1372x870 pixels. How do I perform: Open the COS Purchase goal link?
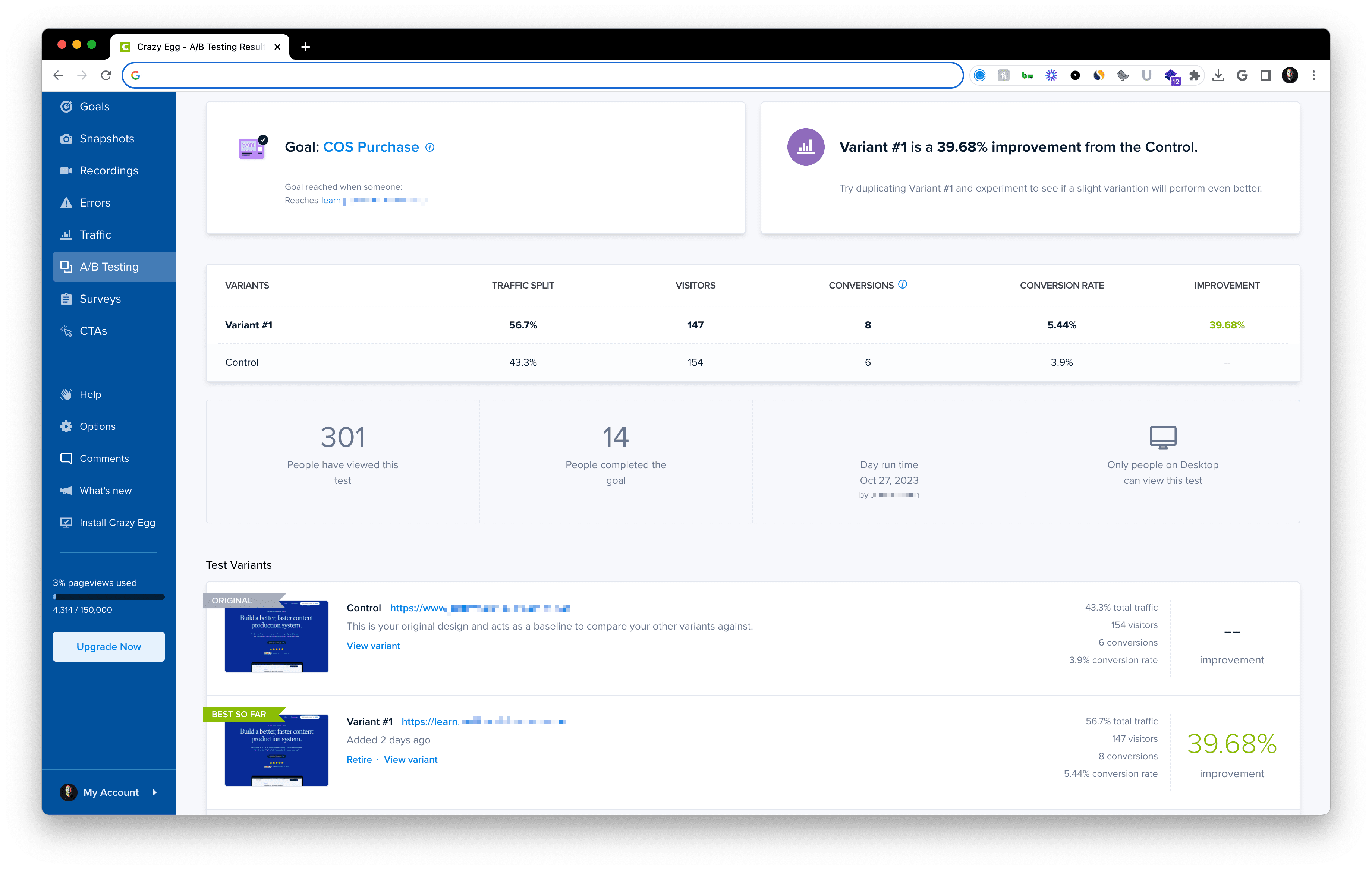tap(371, 148)
